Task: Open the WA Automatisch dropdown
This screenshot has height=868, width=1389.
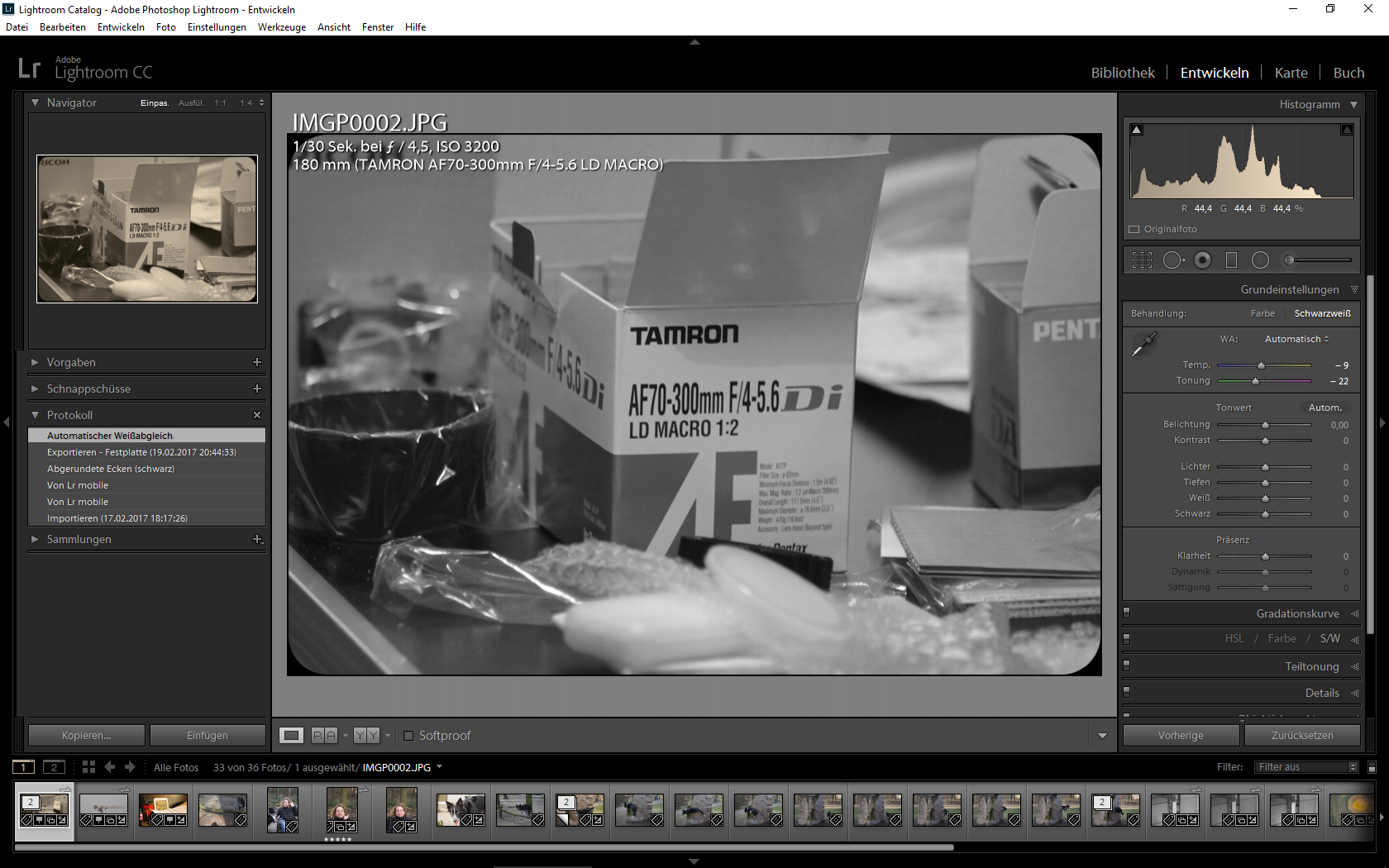Action: coord(1297,339)
